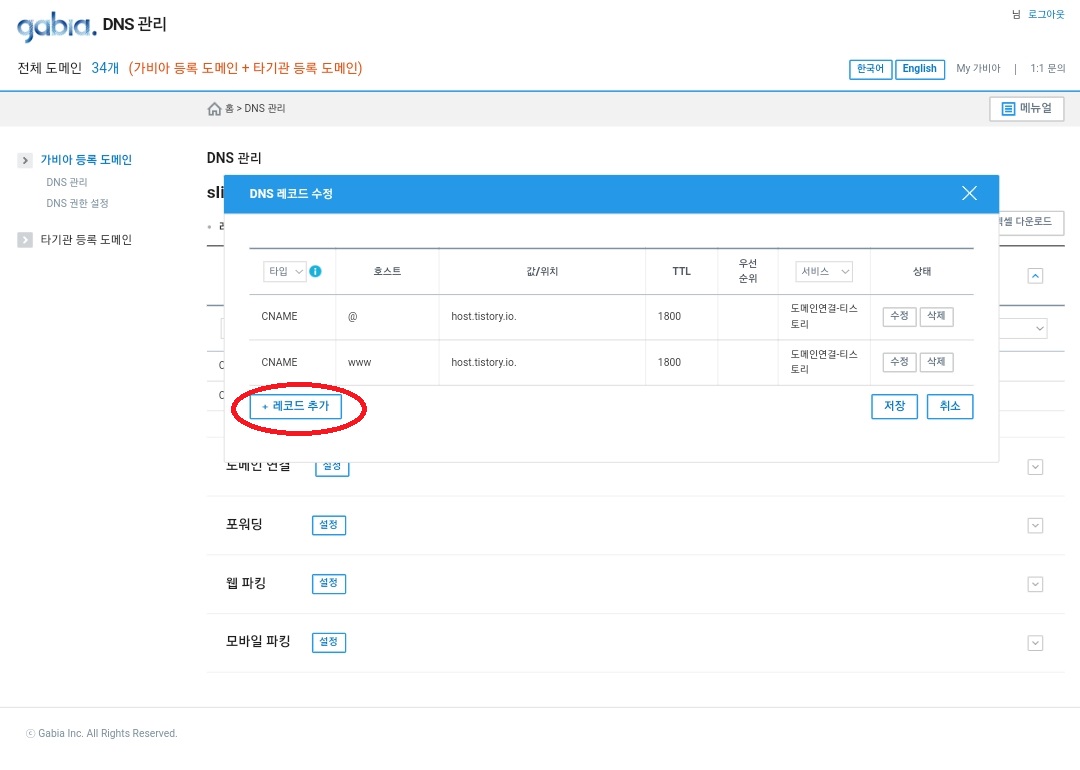This screenshot has height=770, width=1080.
Task: Open the 서비스 dropdown in table header
Action: [x=824, y=271]
